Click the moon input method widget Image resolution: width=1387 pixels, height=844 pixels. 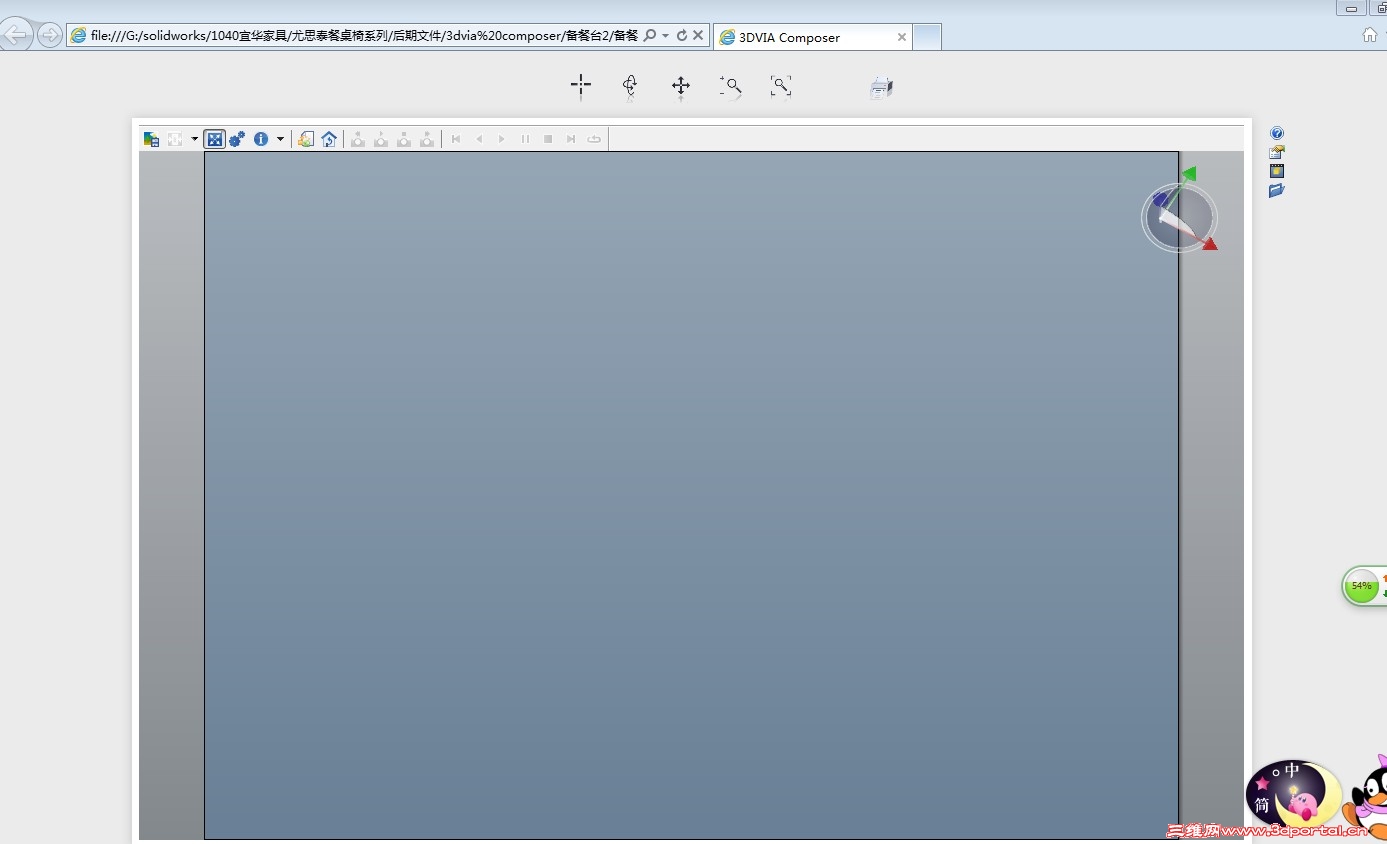[1293, 795]
